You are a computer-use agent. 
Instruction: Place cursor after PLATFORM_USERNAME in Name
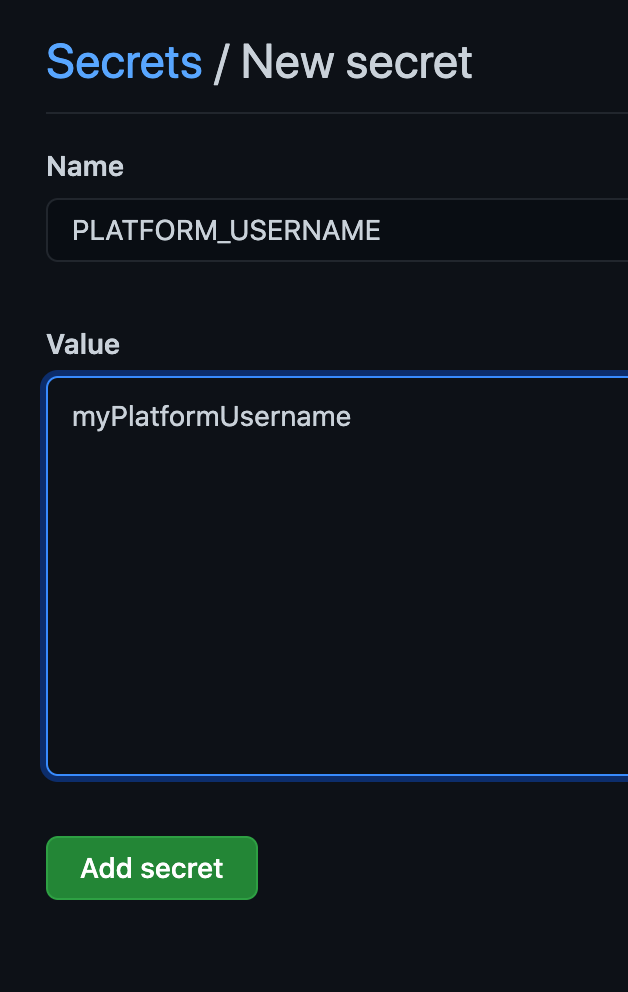tap(383, 231)
